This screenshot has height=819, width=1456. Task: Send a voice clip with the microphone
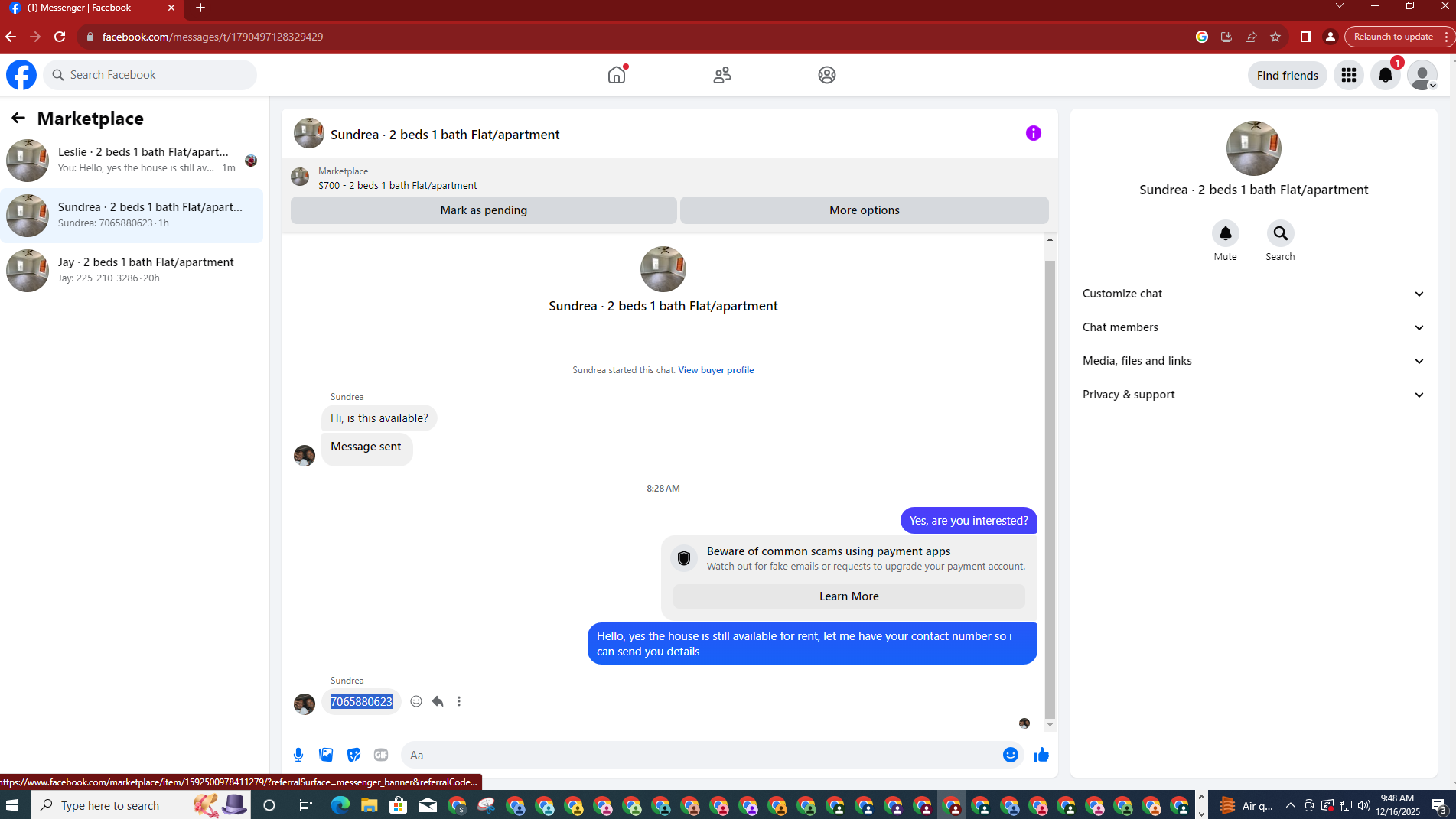[298, 755]
